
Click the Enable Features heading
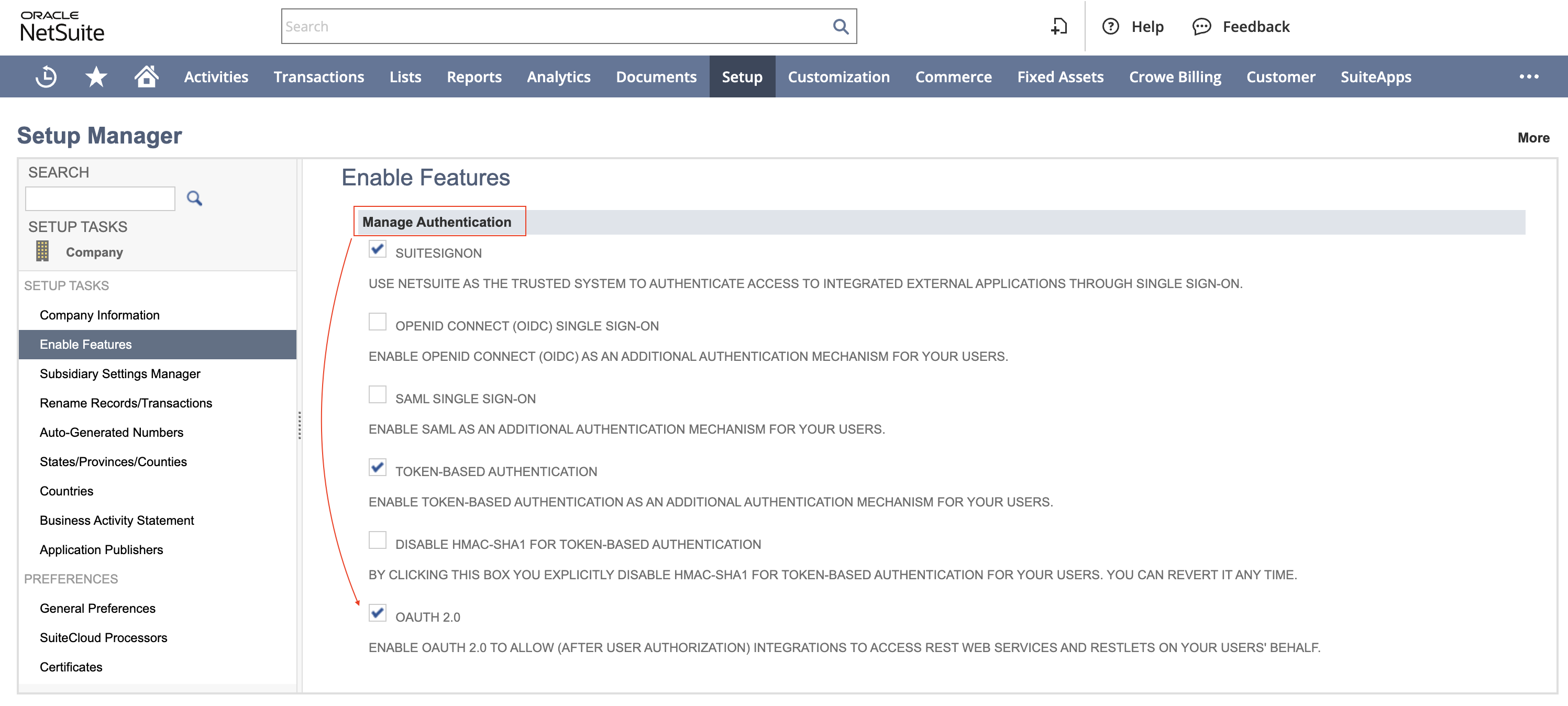click(x=425, y=178)
